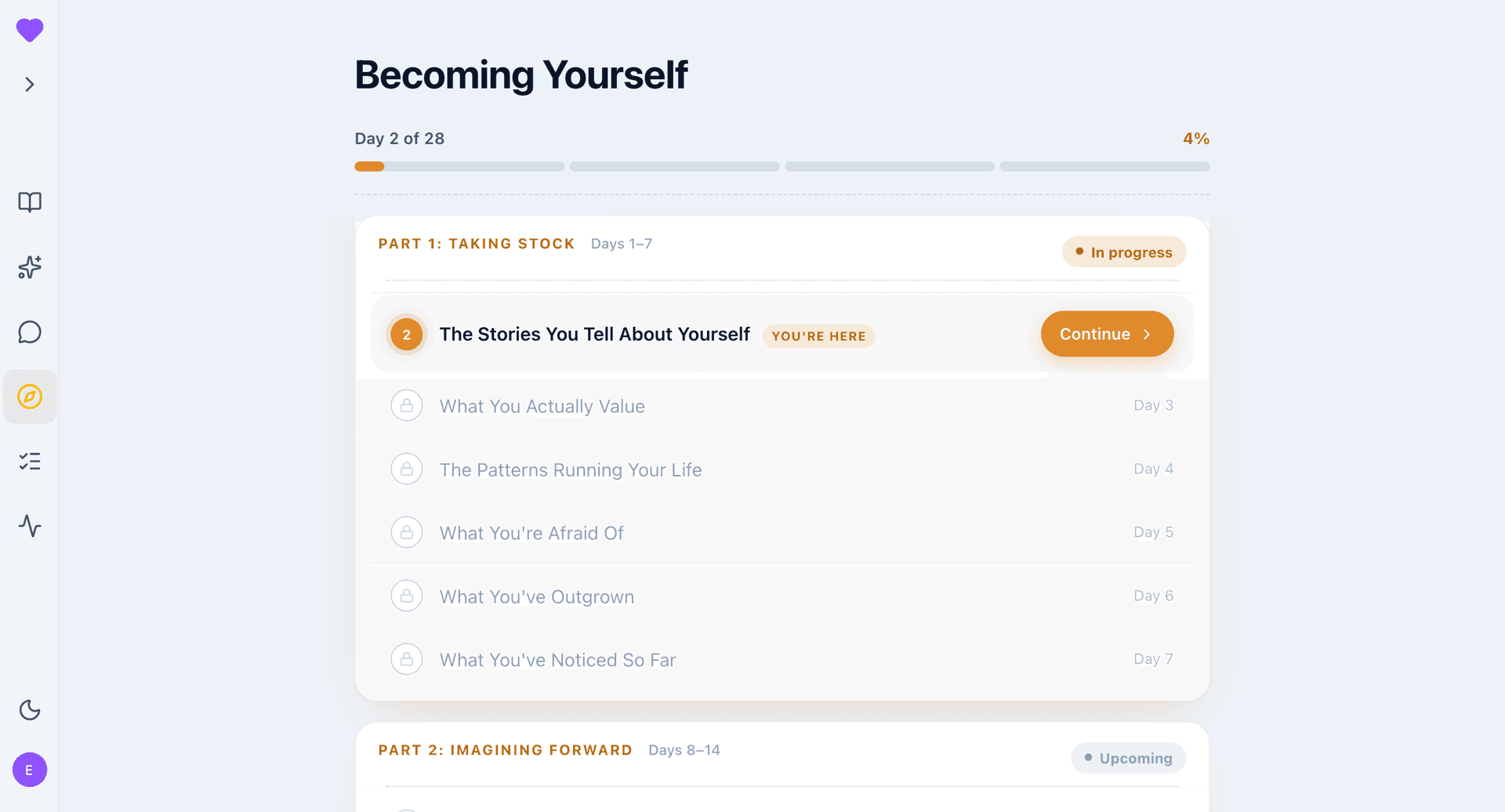Click the Upcoming status badge on Part 2
1505x812 pixels.
pos(1128,758)
